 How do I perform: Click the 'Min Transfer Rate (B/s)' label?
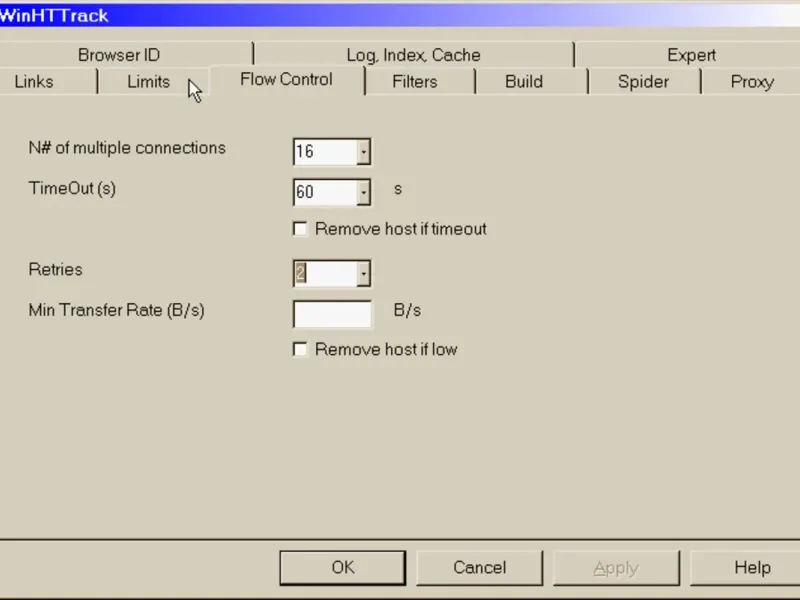(x=116, y=310)
